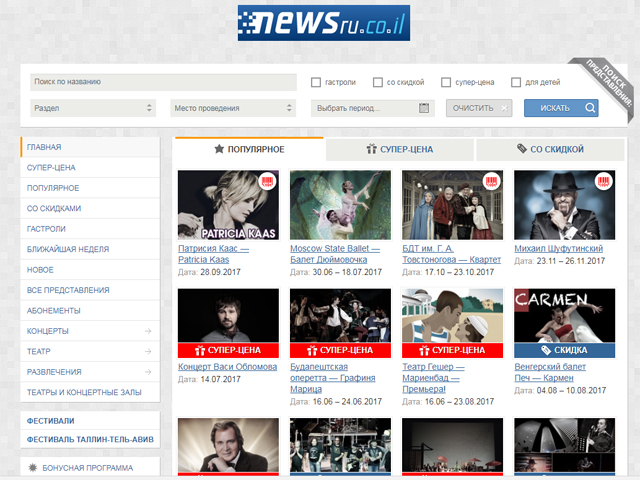Open Будапештская оперетта Графиня Марица link
This screenshot has width=640, height=480.
[x=333, y=378]
